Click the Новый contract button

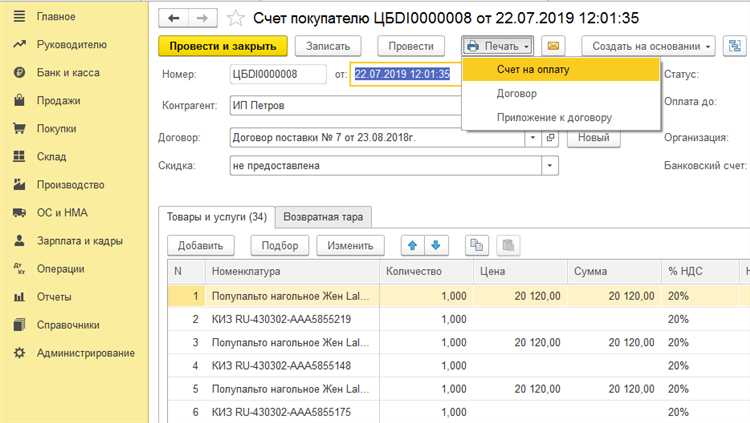[594, 138]
